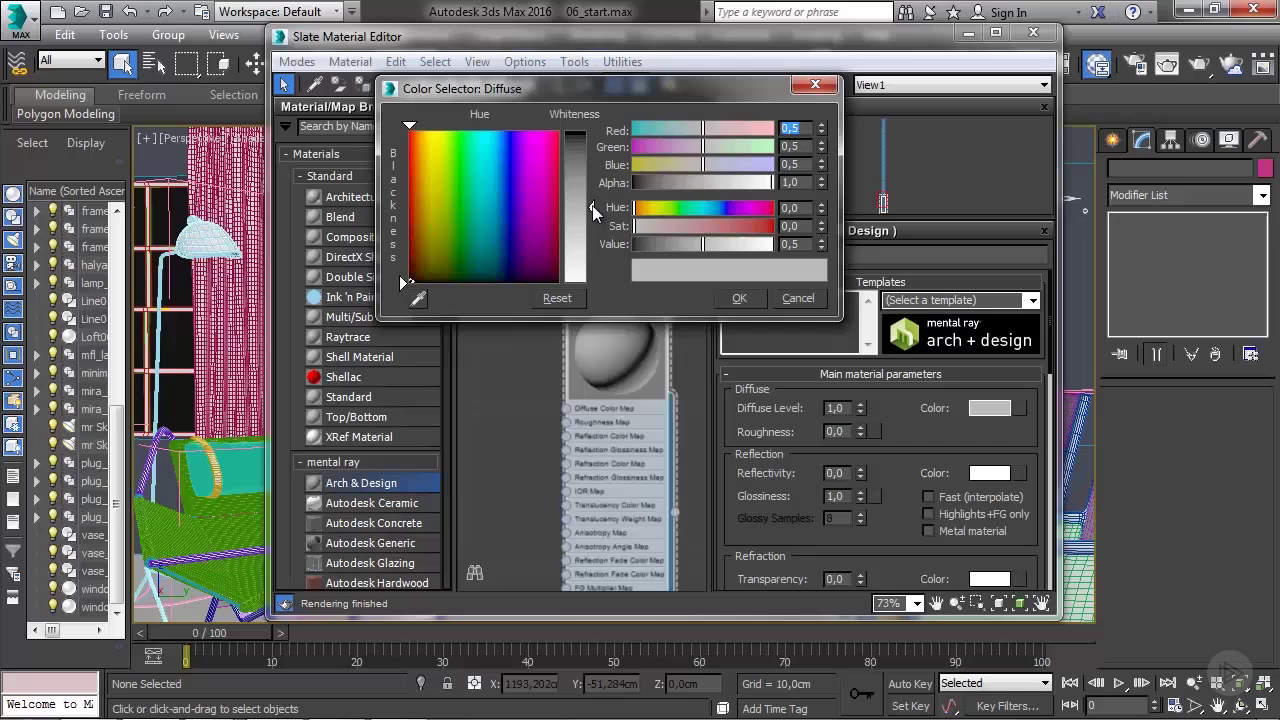Open the 73% zoom dropdown
Image resolution: width=1280 pixels, height=720 pixels.
[898, 603]
